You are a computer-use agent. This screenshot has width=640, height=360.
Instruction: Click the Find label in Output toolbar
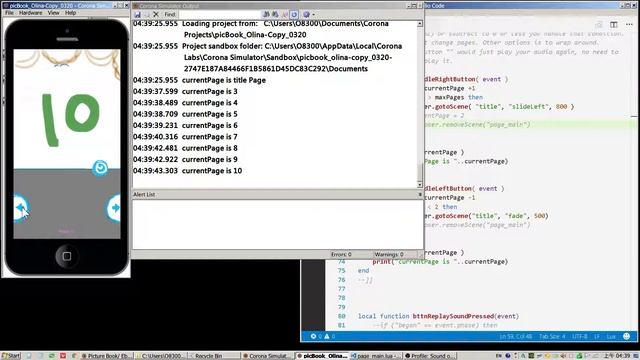(170, 14)
